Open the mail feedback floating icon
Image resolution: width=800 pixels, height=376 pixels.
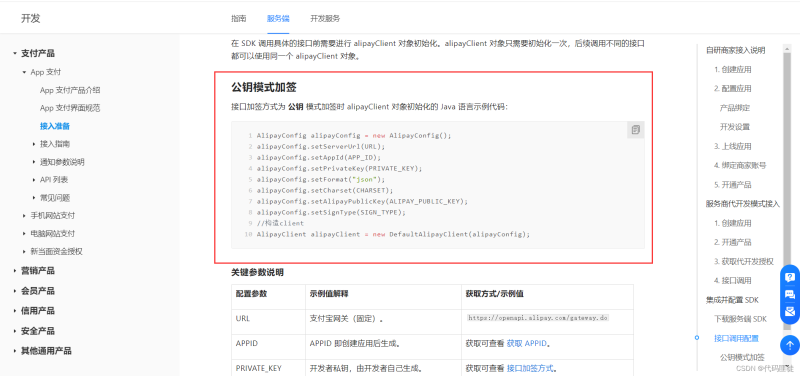[x=790, y=311]
